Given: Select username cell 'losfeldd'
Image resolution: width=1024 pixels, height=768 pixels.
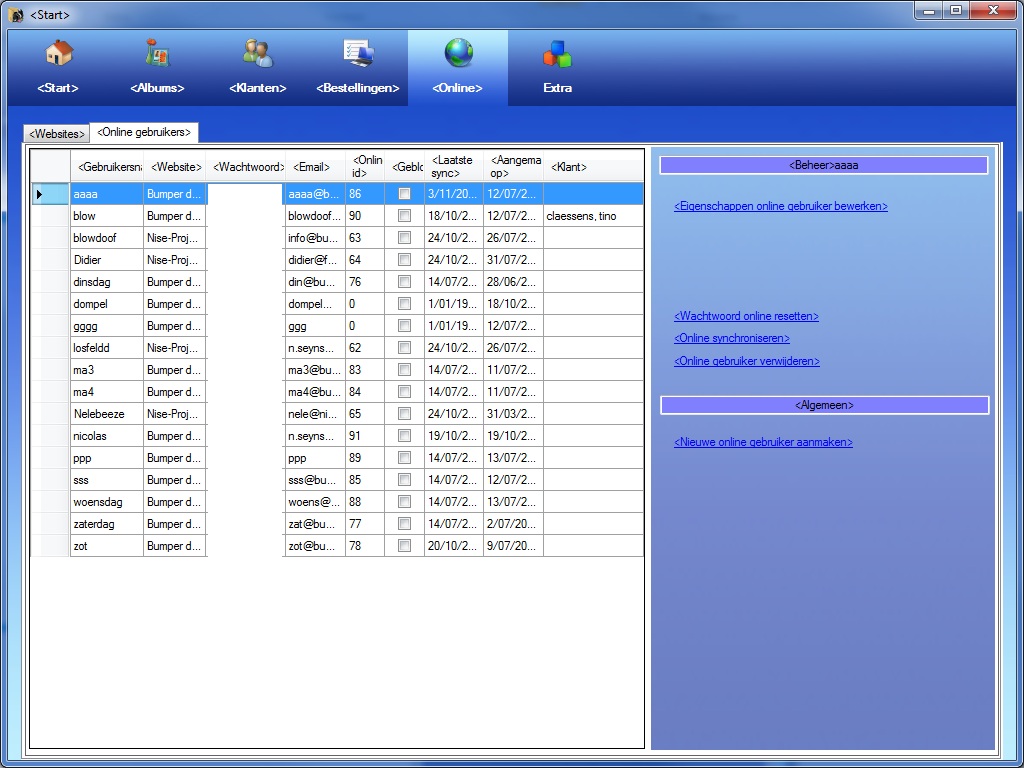Looking at the screenshot, I should [x=107, y=348].
